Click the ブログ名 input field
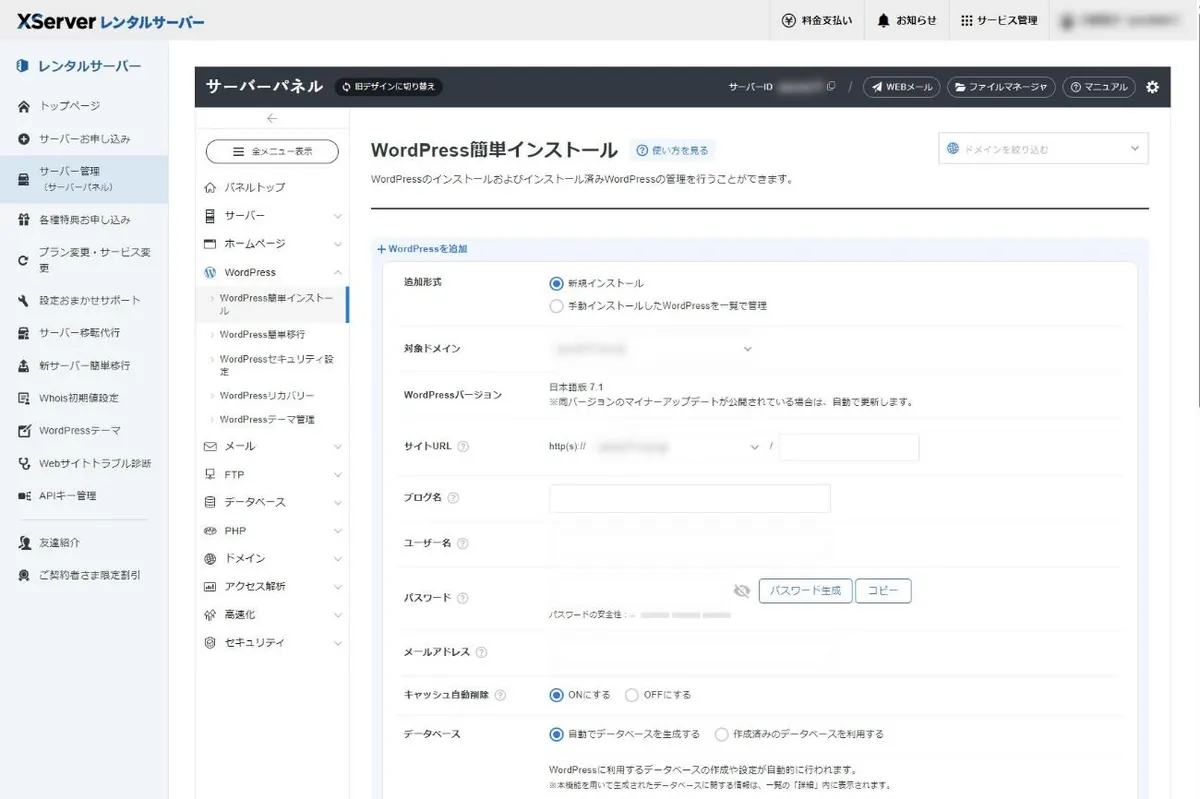This screenshot has width=1200, height=799. [x=690, y=498]
